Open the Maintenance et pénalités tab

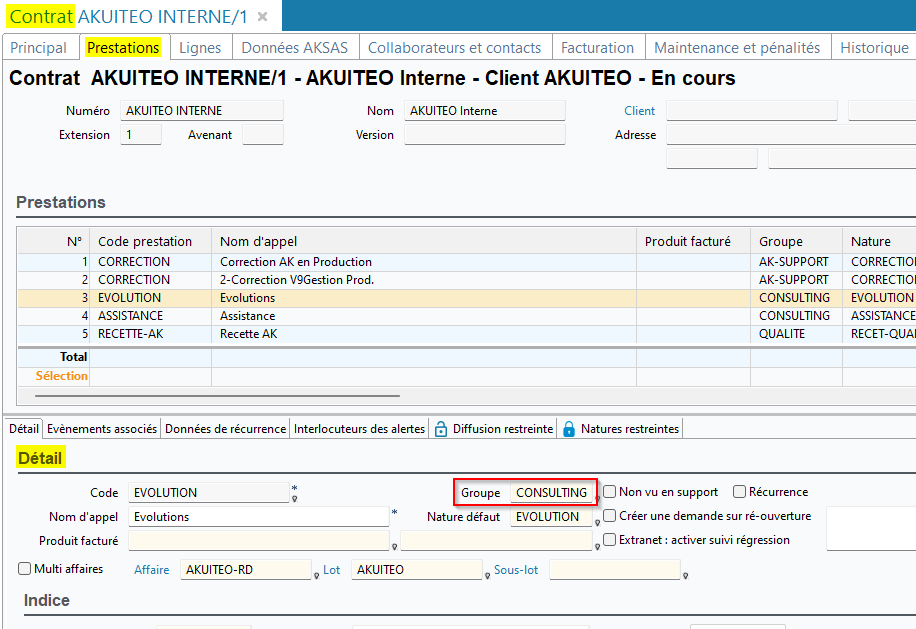(736, 47)
